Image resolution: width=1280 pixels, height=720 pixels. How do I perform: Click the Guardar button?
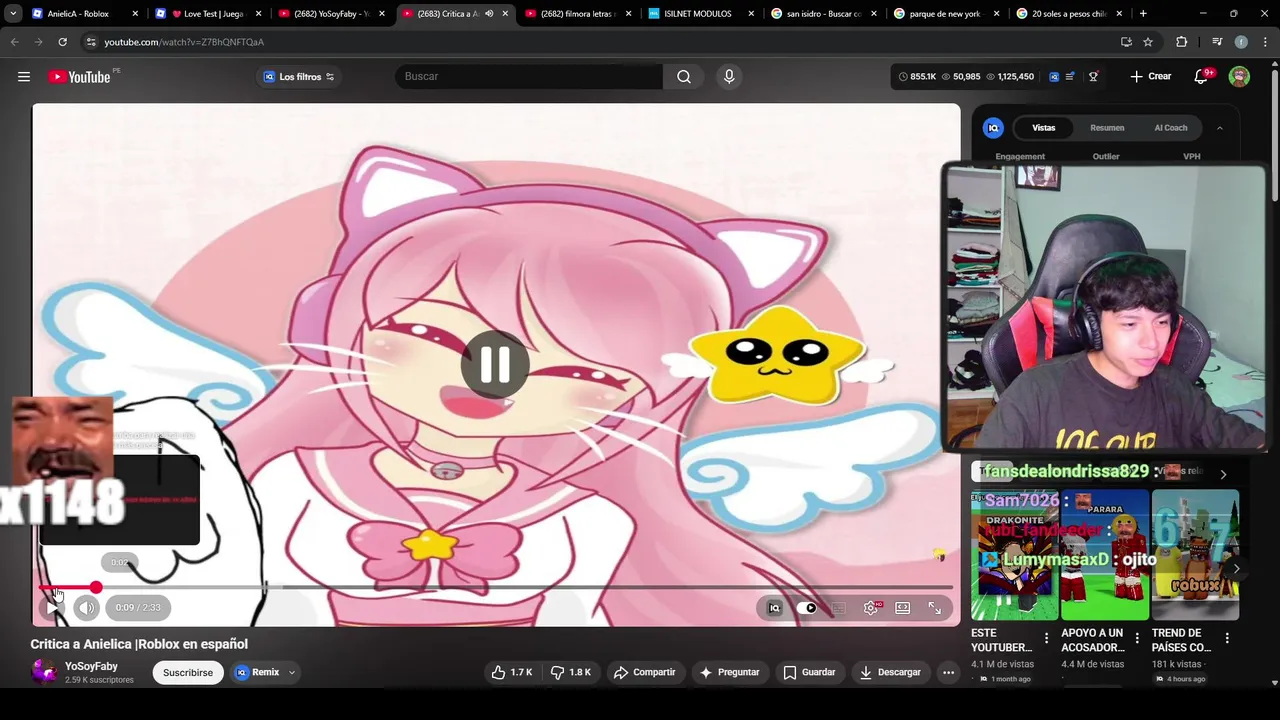[810, 672]
